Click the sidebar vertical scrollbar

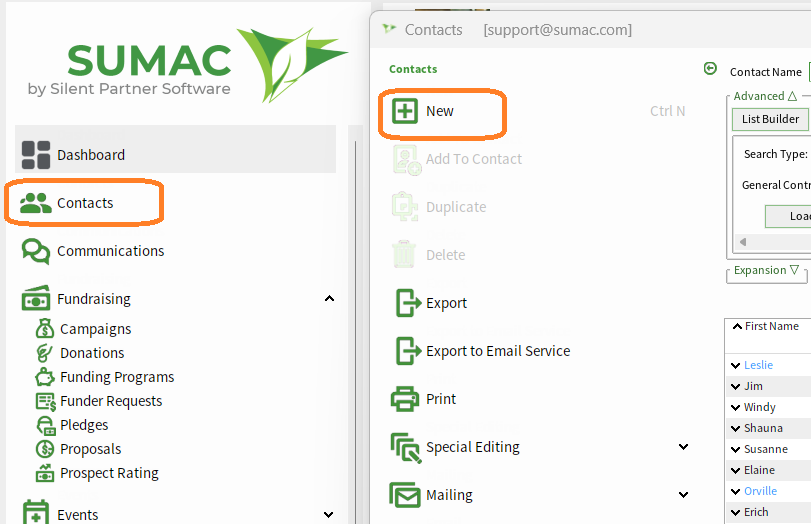(355, 331)
